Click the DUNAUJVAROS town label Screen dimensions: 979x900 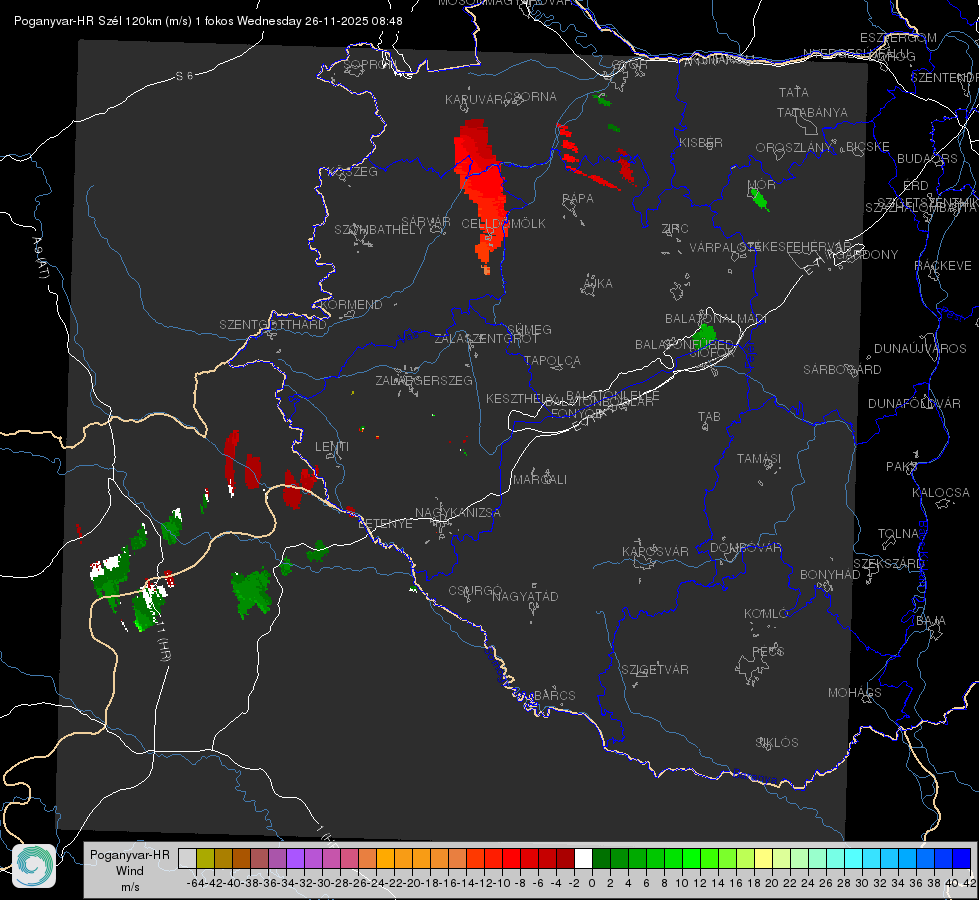[x=920, y=349]
